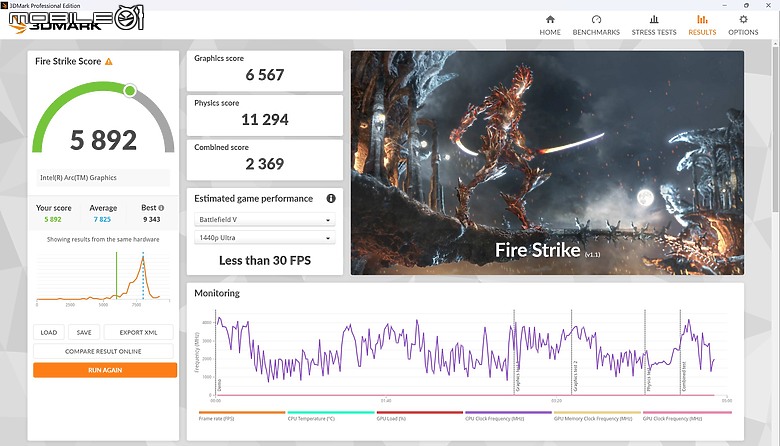Click the Fire Strike Score warning triangle

108,62
